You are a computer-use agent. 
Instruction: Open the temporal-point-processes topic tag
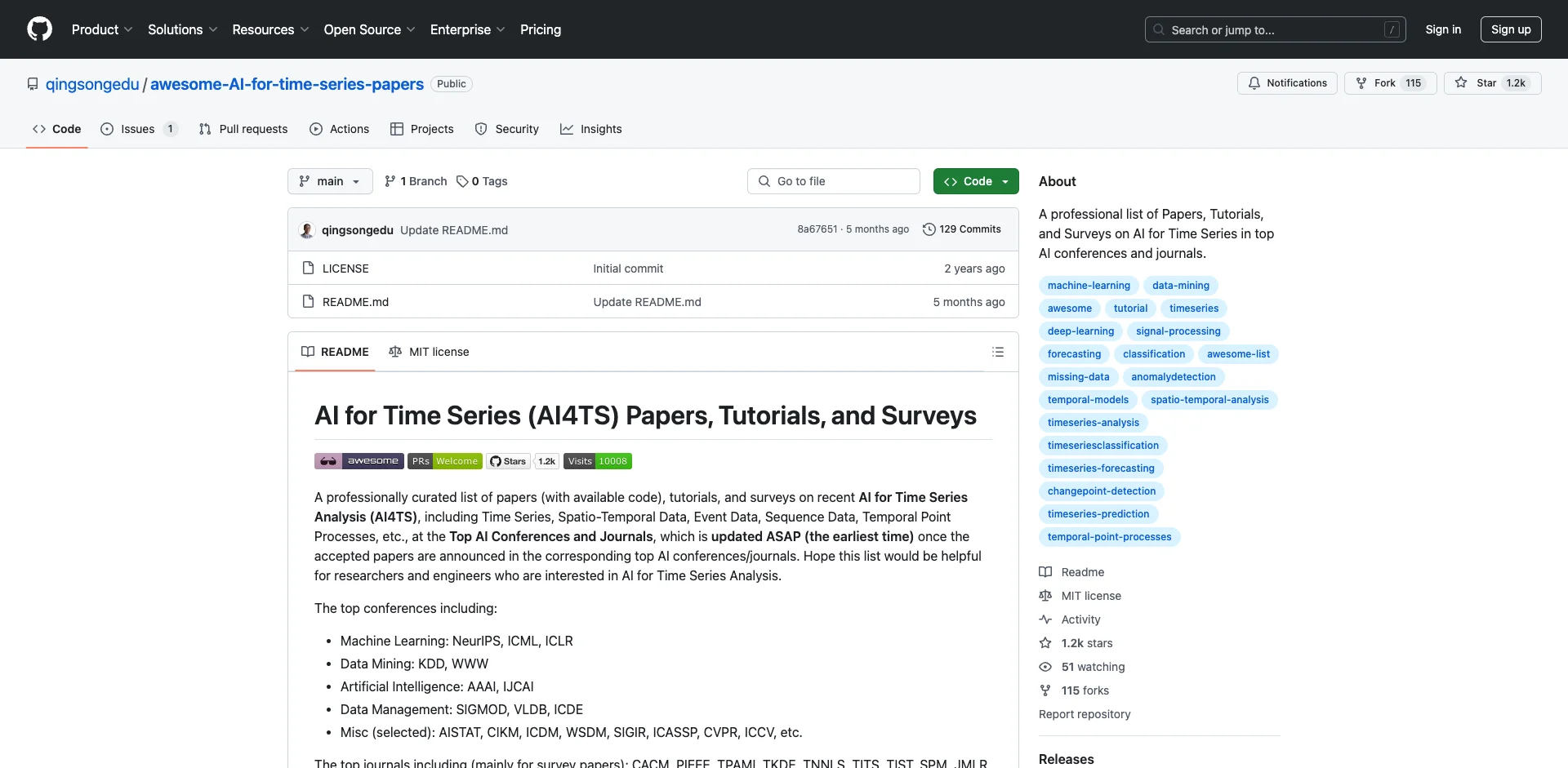1110,537
